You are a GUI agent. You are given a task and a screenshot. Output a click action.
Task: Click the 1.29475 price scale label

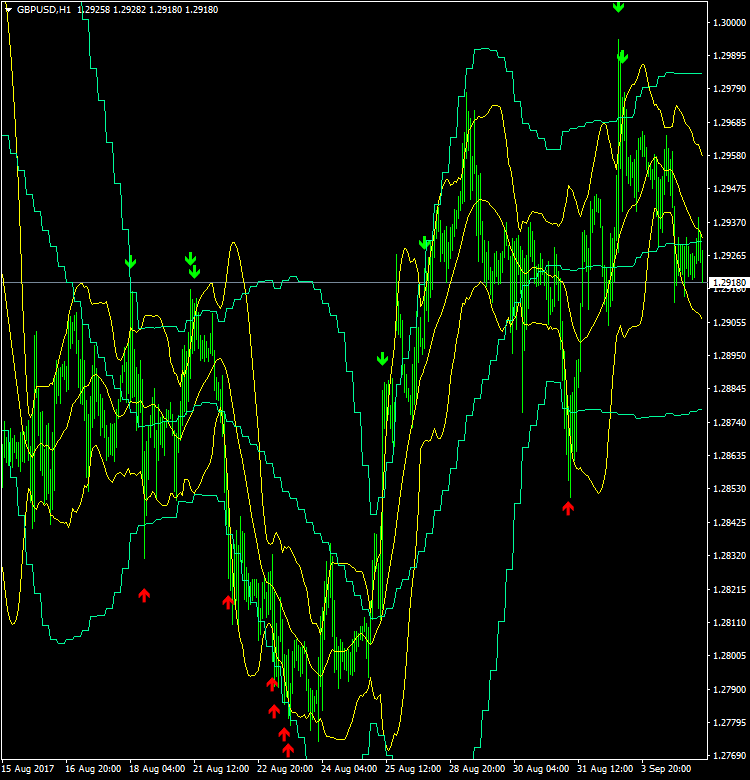coord(729,189)
